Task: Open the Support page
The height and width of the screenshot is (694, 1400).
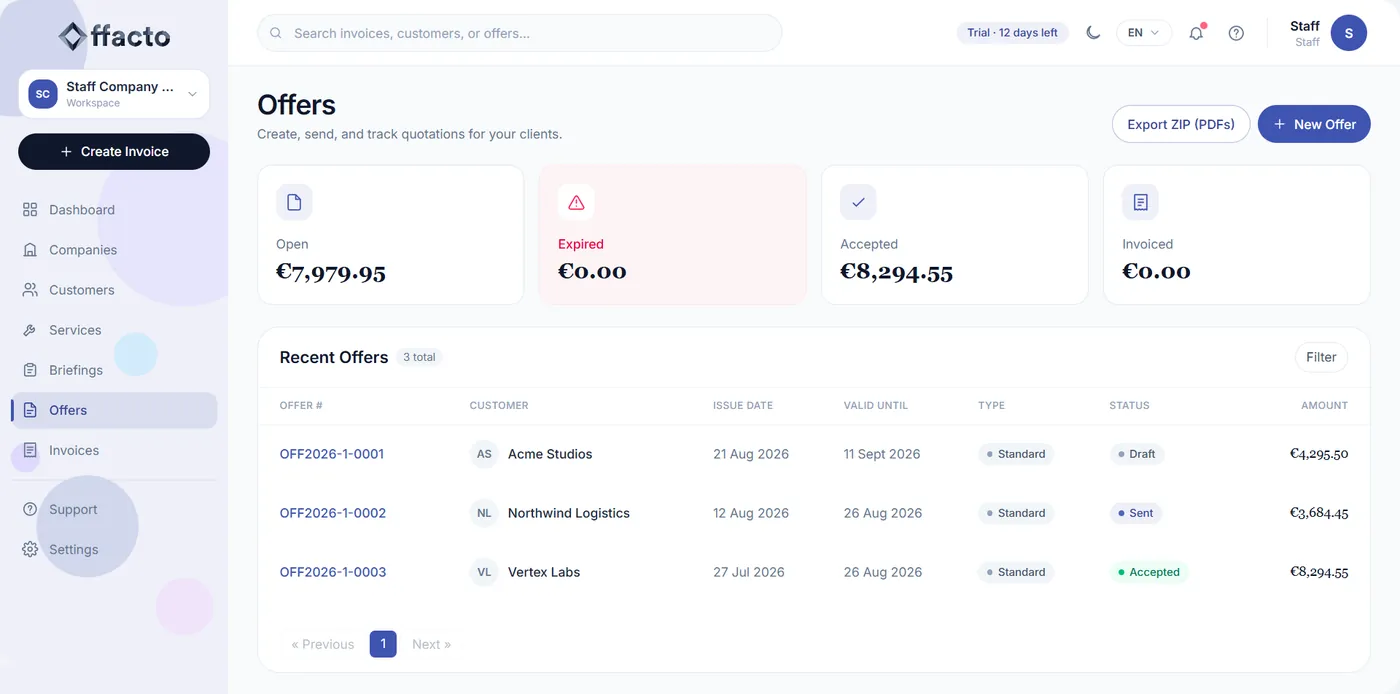Action: tap(114, 509)
